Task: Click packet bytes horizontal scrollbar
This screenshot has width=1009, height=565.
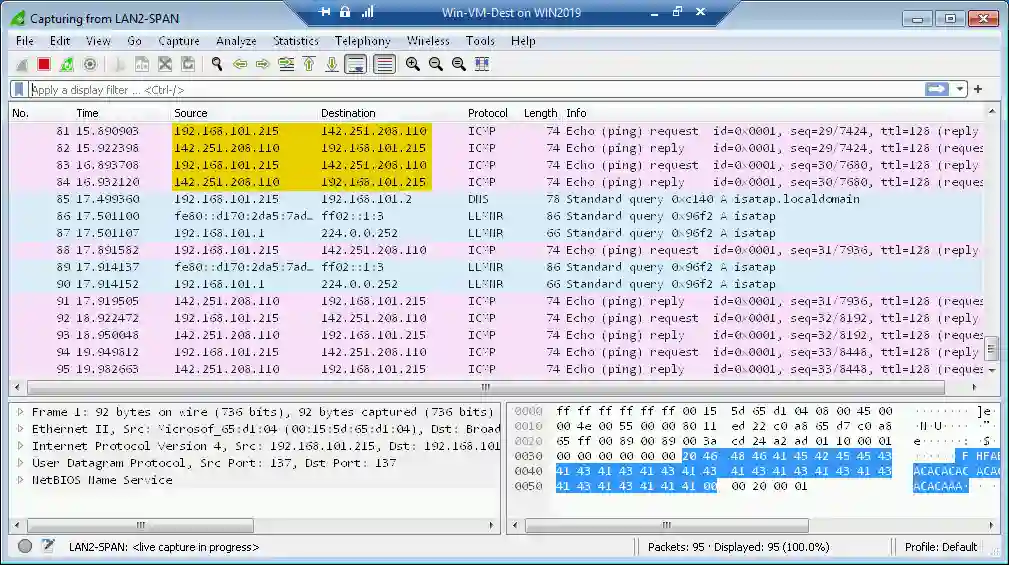Action: 667,525
